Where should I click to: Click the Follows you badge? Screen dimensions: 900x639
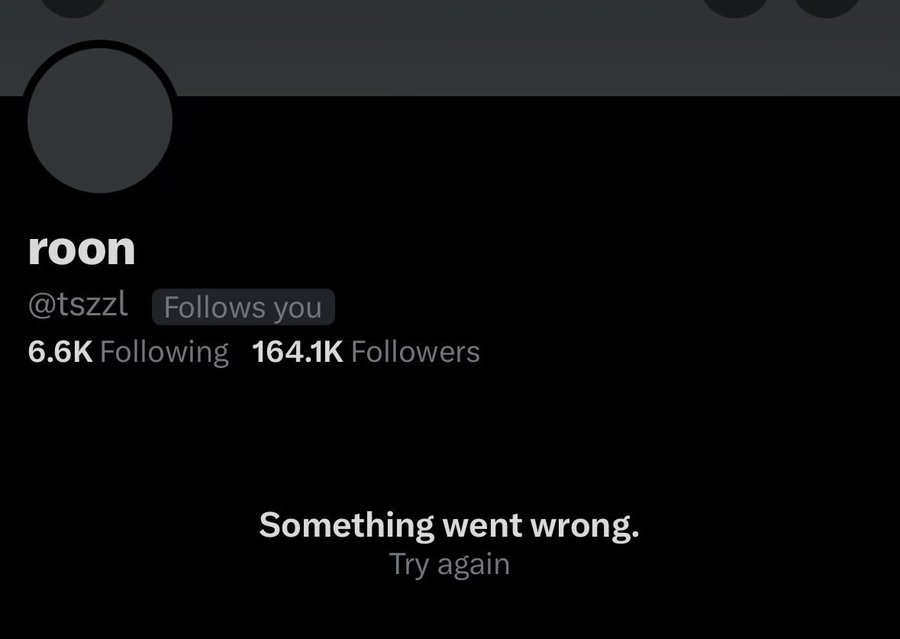[x=243, y=307]
